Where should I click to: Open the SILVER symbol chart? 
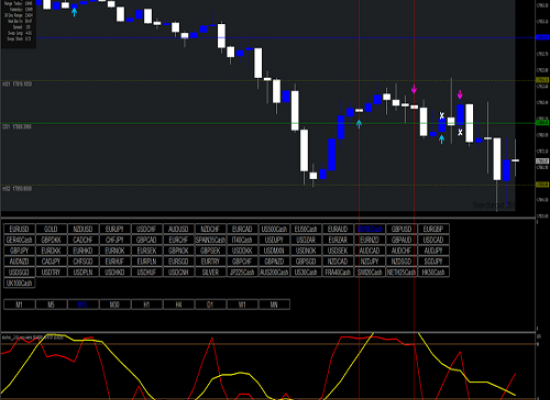[x=210, y=272]
